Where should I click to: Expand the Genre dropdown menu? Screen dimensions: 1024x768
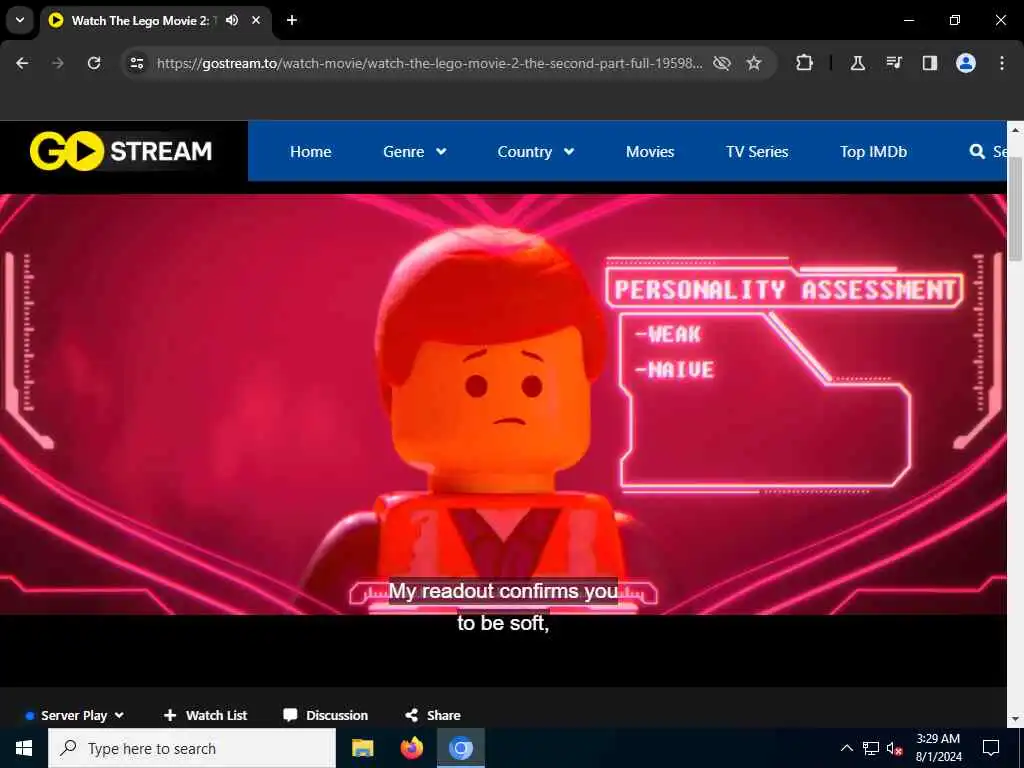[415, 152]
